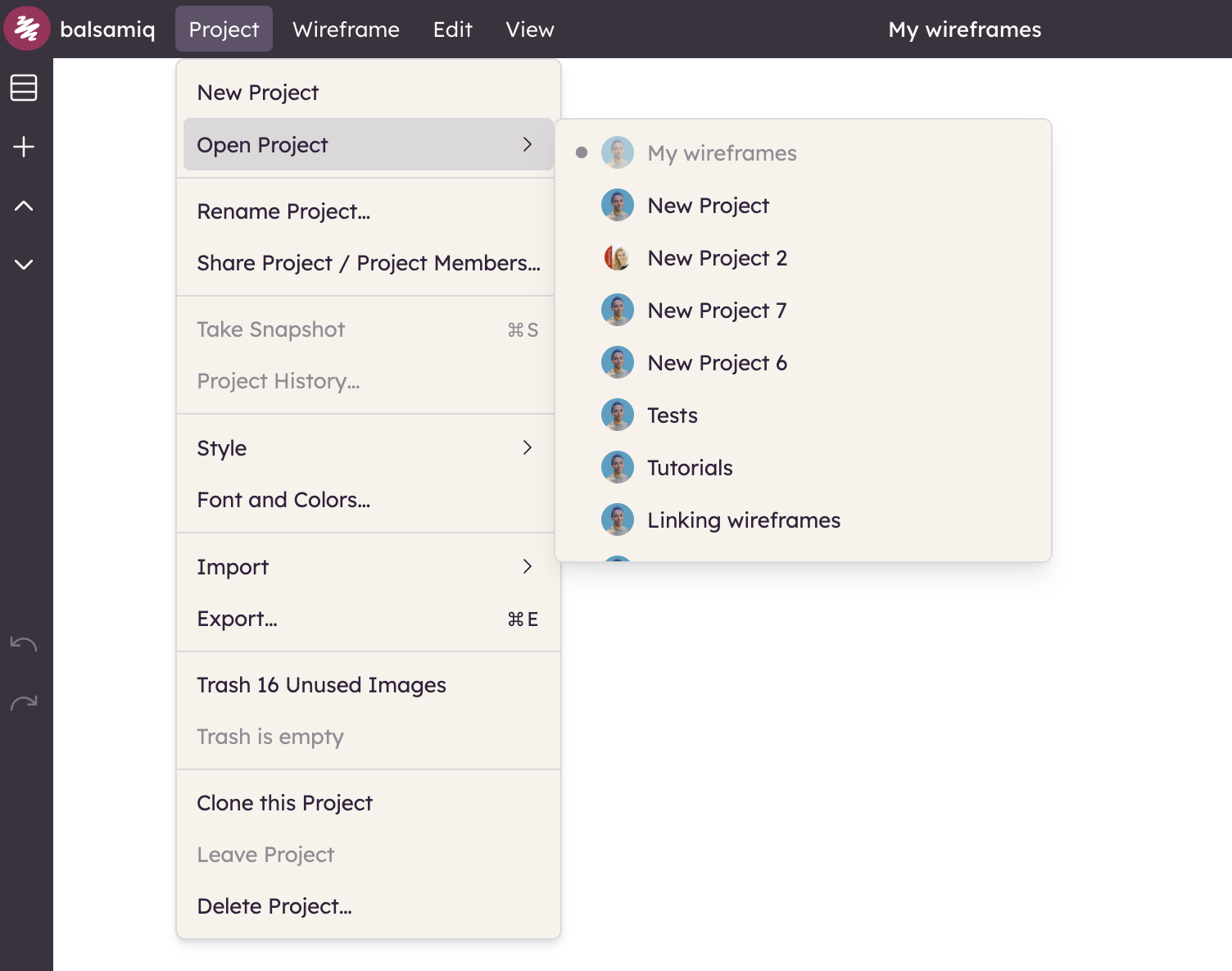
Task: Open the Tutorials project
Action: (690, 468)
